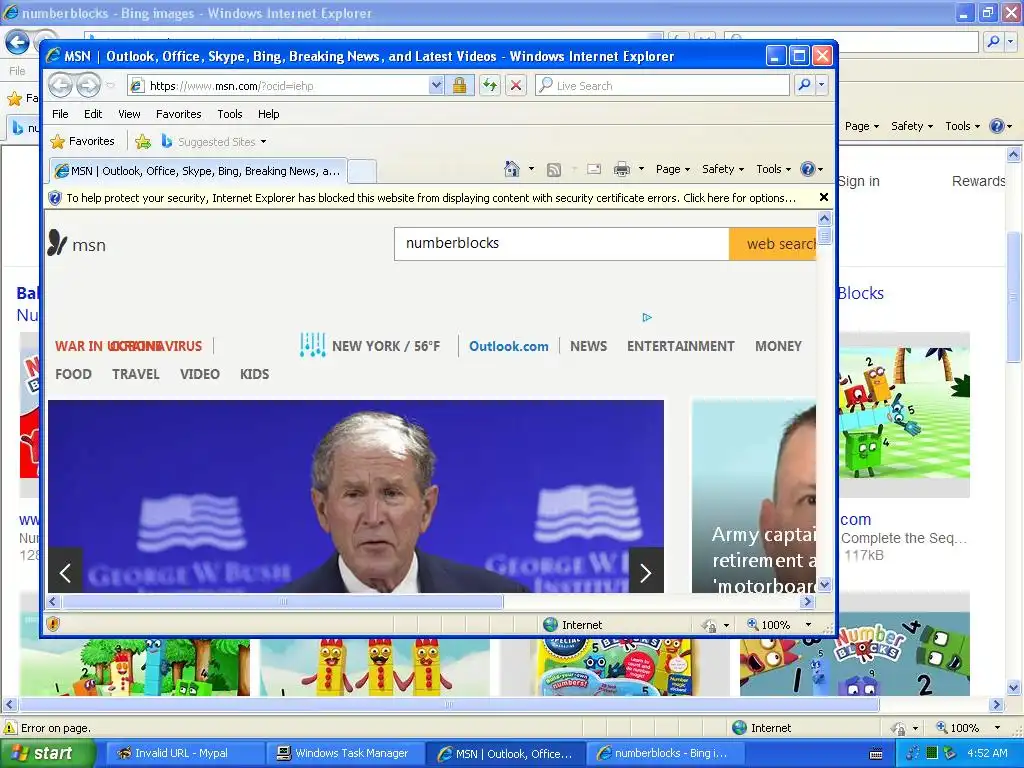The image size is (1024, 768).
Task: Open KIDS section link
Action: (x=254, y=374)
